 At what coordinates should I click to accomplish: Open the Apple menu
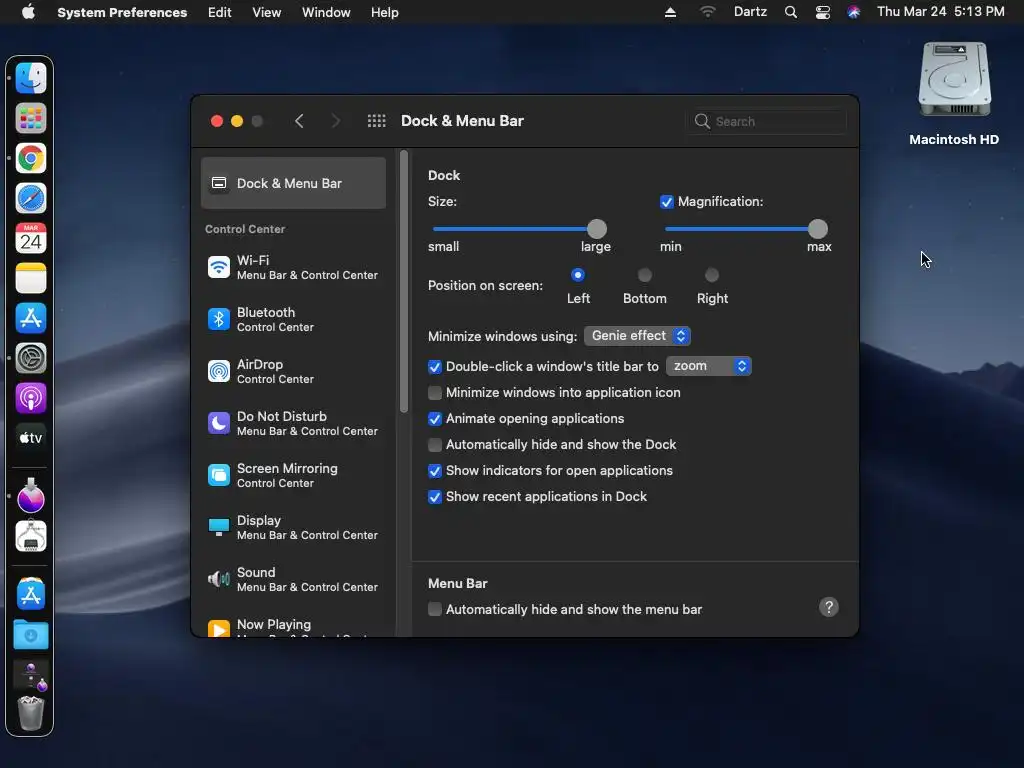[x=28, y=12]
